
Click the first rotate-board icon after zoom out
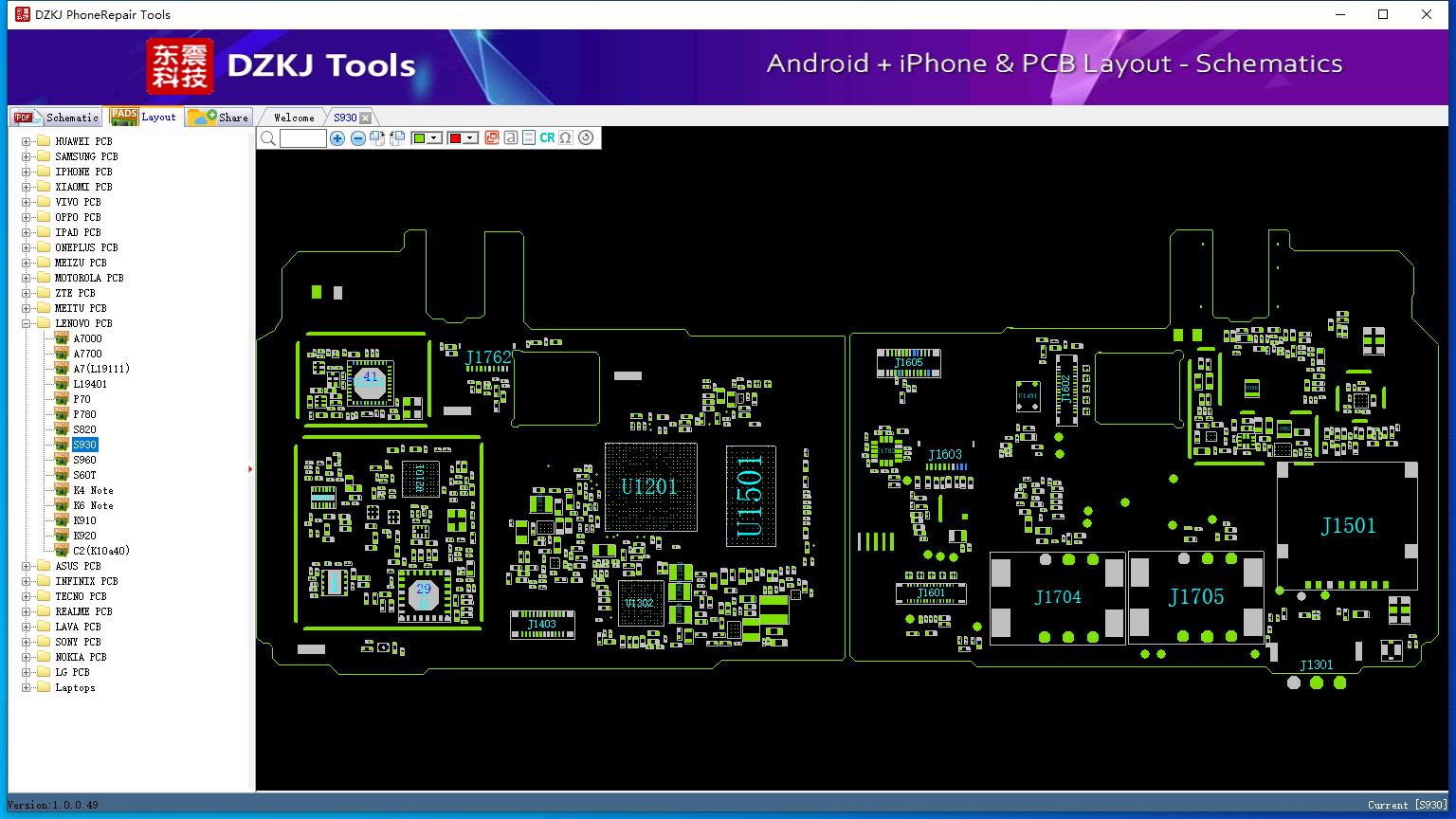[377, 138]
